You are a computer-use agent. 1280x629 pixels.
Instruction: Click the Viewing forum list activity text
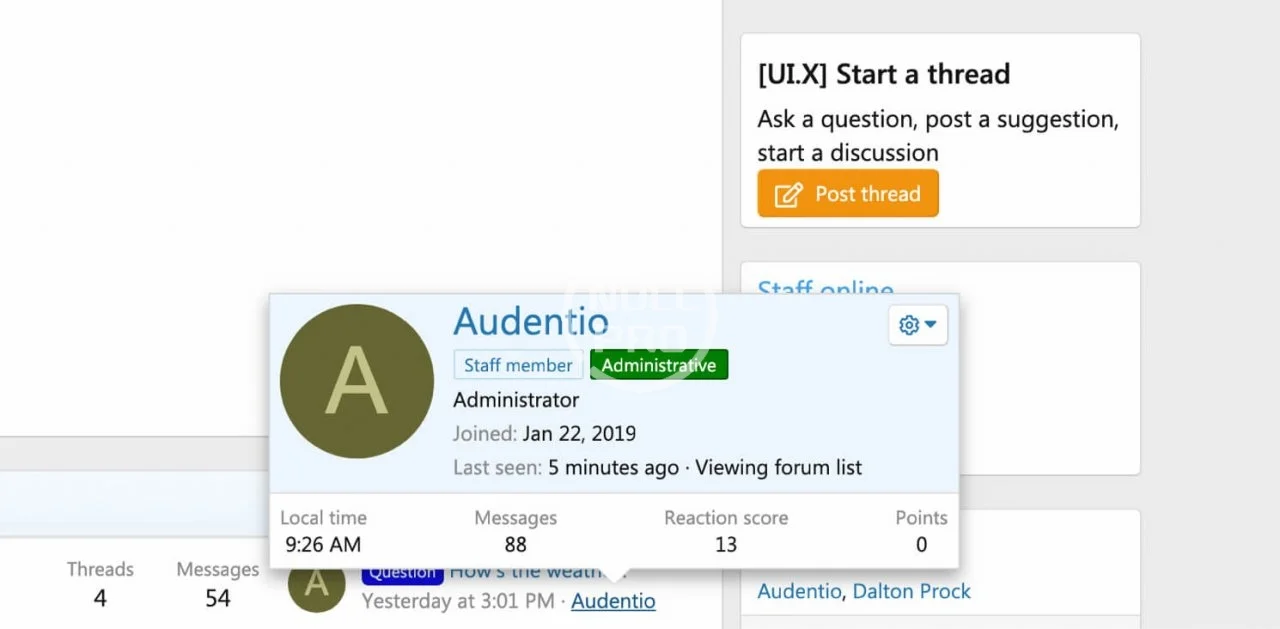779,467
